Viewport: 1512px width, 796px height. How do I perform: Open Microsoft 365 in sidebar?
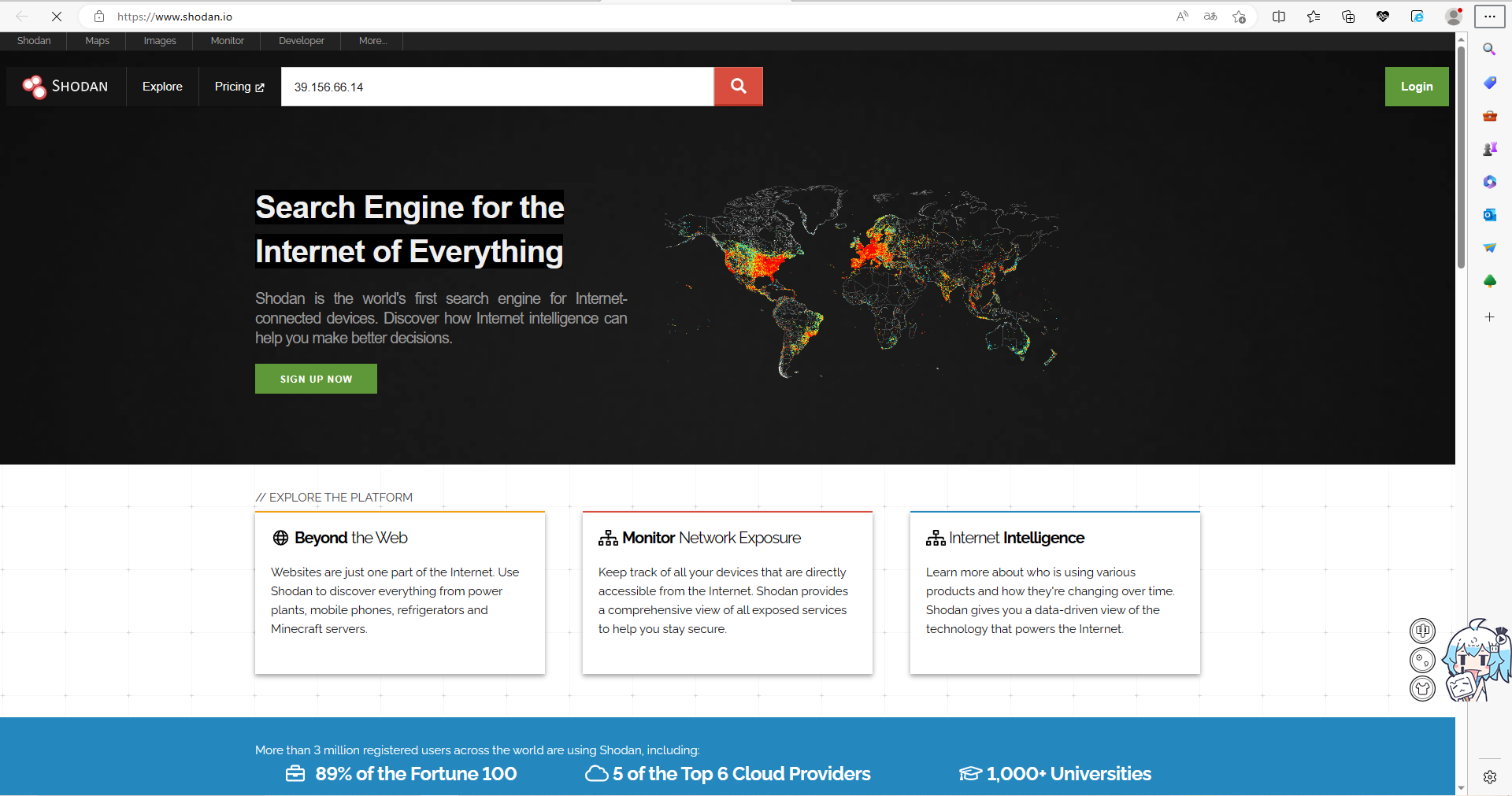tap(1489, 182)
